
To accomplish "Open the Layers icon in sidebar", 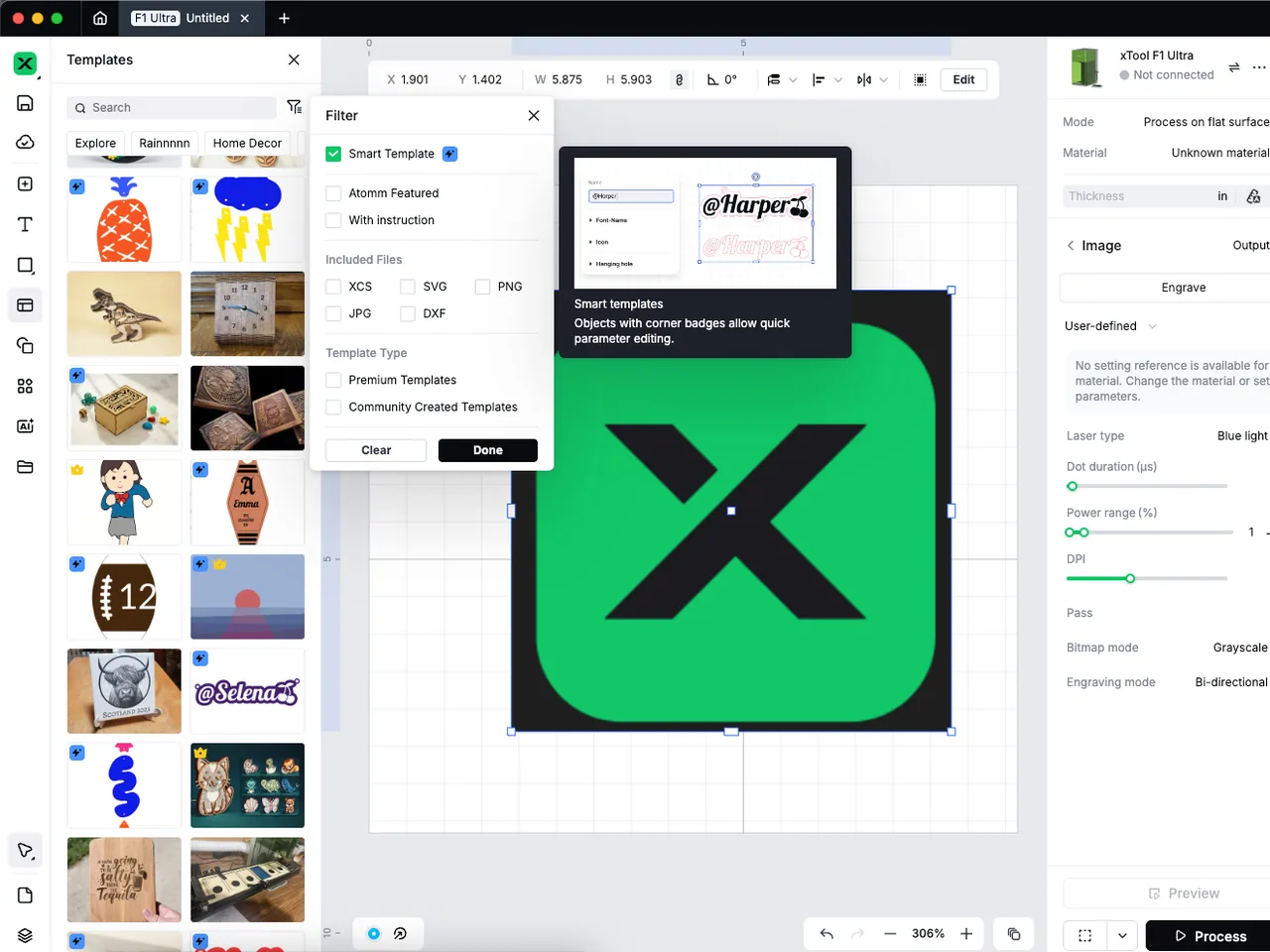I will point(25,935).
